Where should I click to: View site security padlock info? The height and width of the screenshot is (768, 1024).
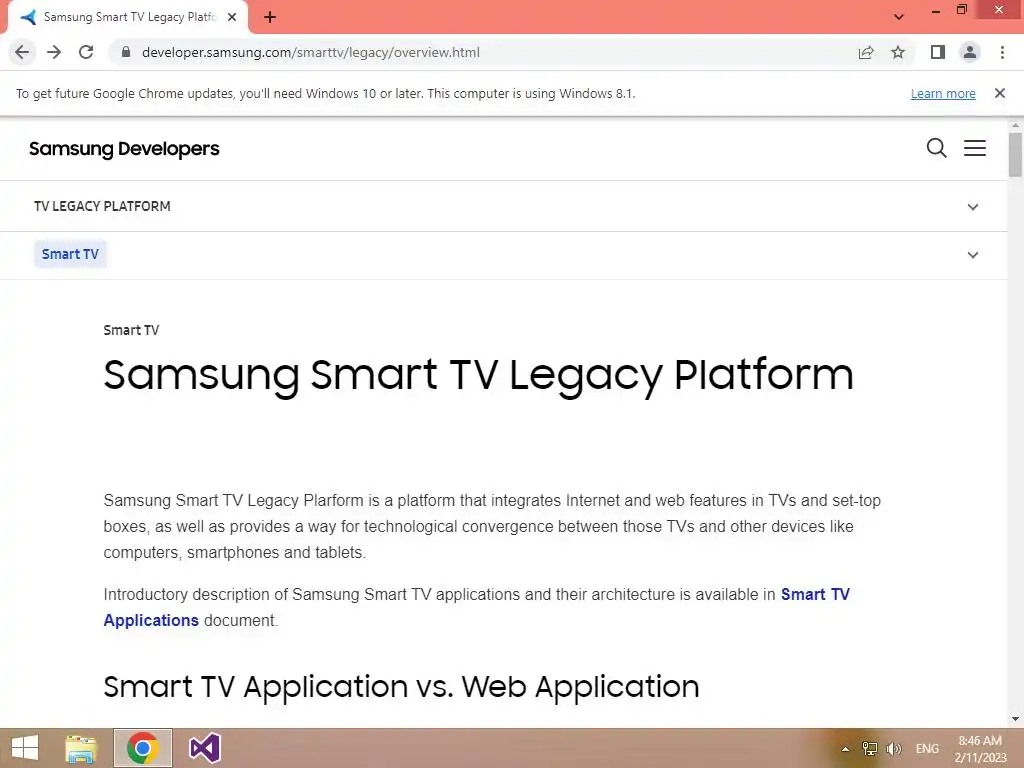click(x=126, y=52)
